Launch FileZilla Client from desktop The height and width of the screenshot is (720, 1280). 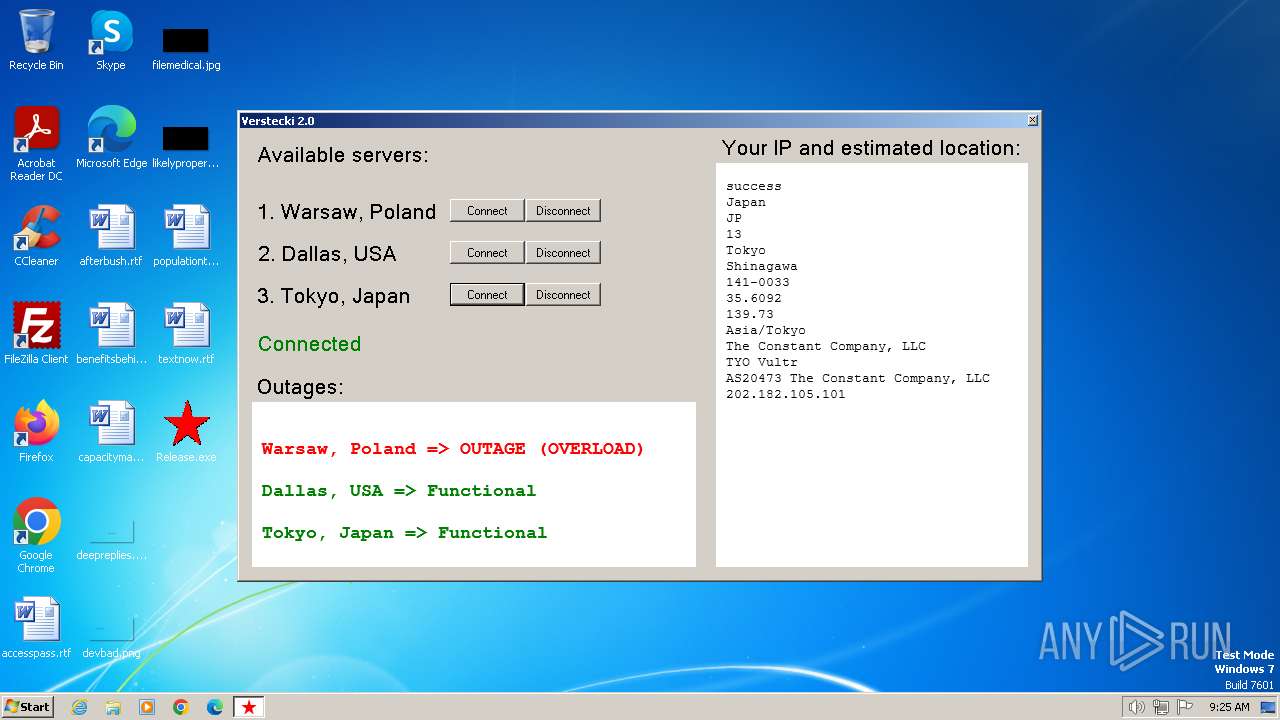click(x=36, y=334)
